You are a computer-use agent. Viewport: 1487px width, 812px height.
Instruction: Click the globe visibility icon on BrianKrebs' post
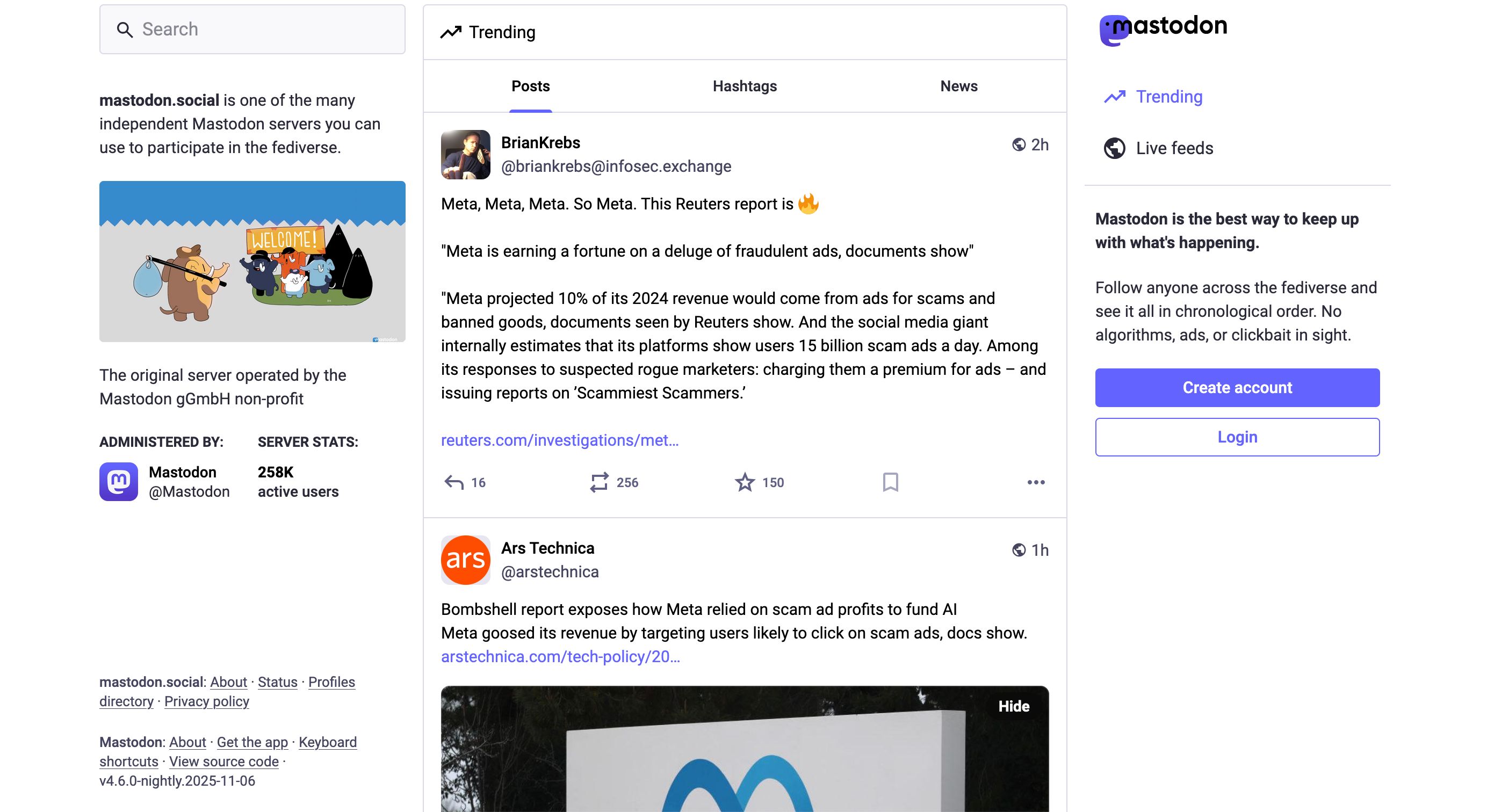point(1019,146)
